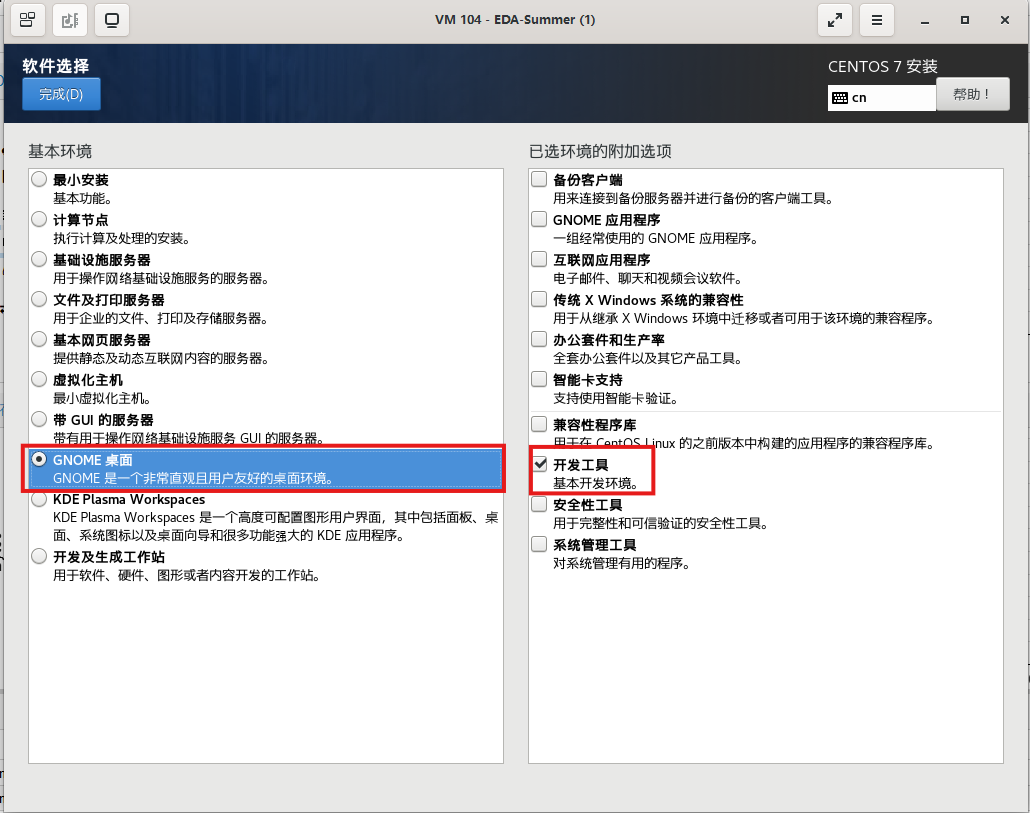Viewport: 1030px width, 813px height.
Task: Select 开发及生成工作站 radio button
Action: (39, 556)
